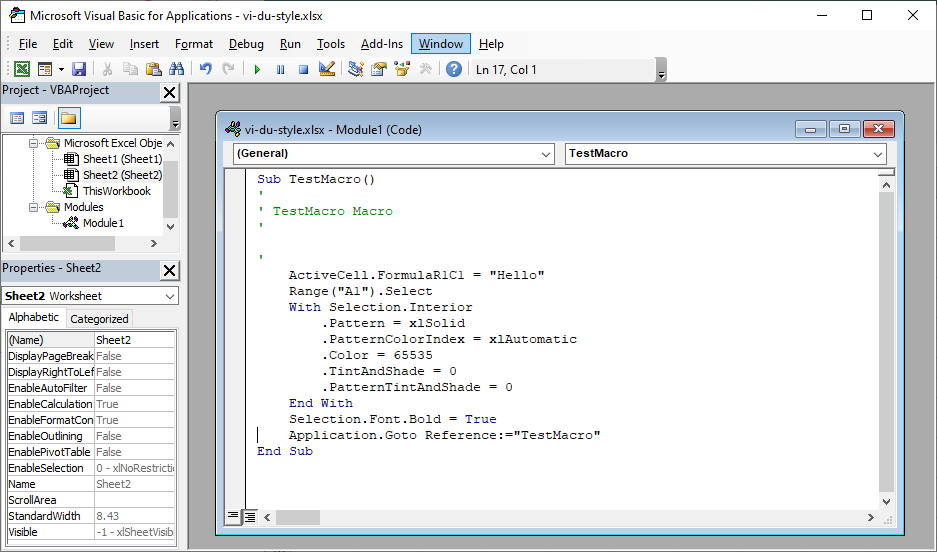Collapse the Modules folder node

coord(33,207)
